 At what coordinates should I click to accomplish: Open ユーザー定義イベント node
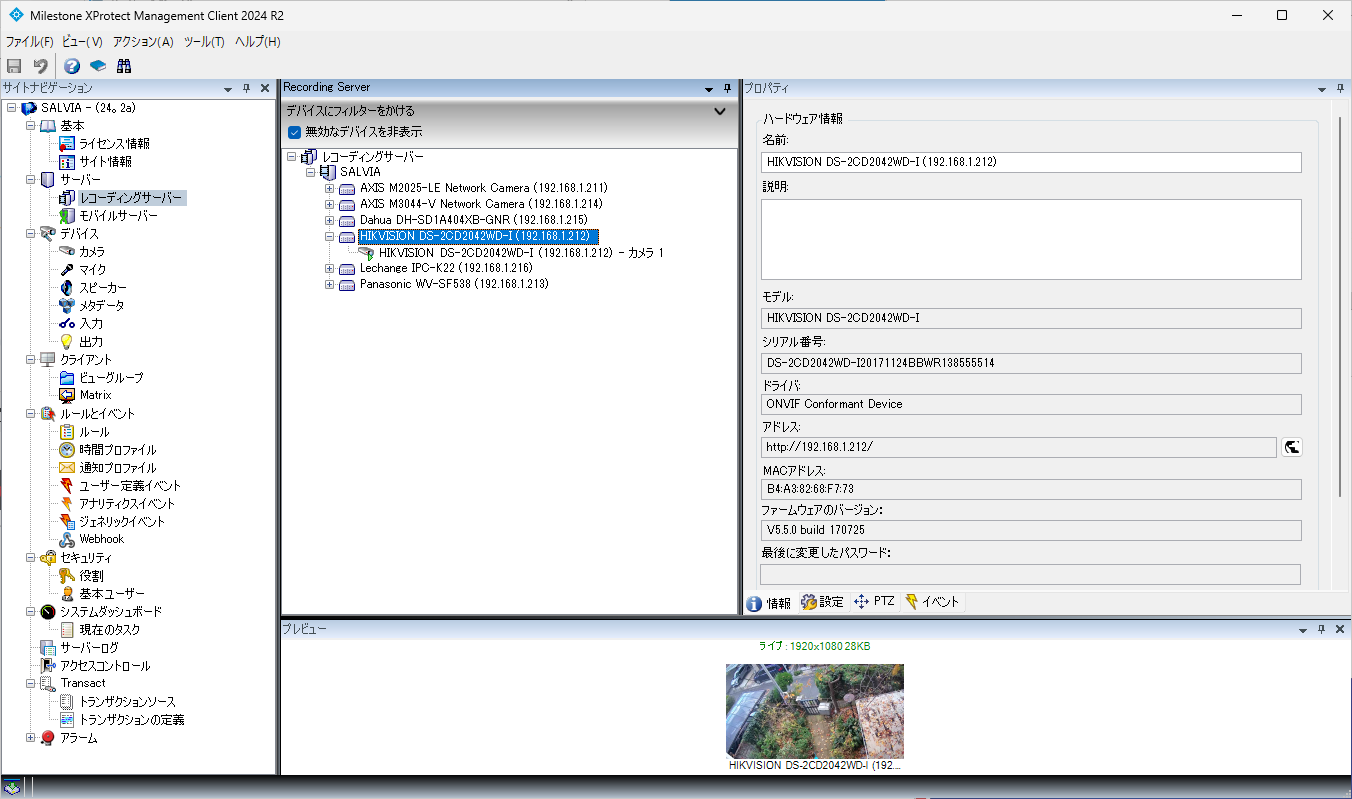tap(130, 486)
